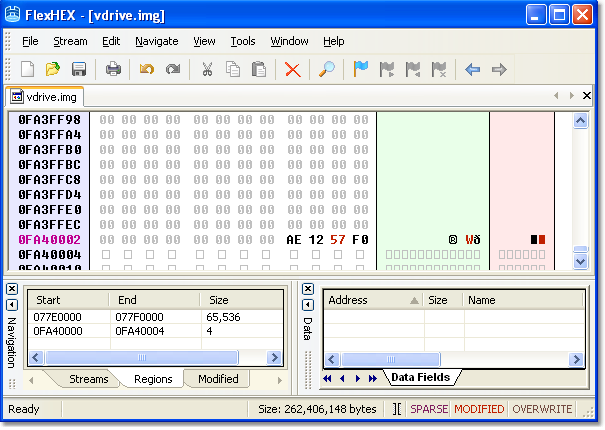Click the MODIFIED indicator in the status bar
605x430 pixels.
click(479, 409)
